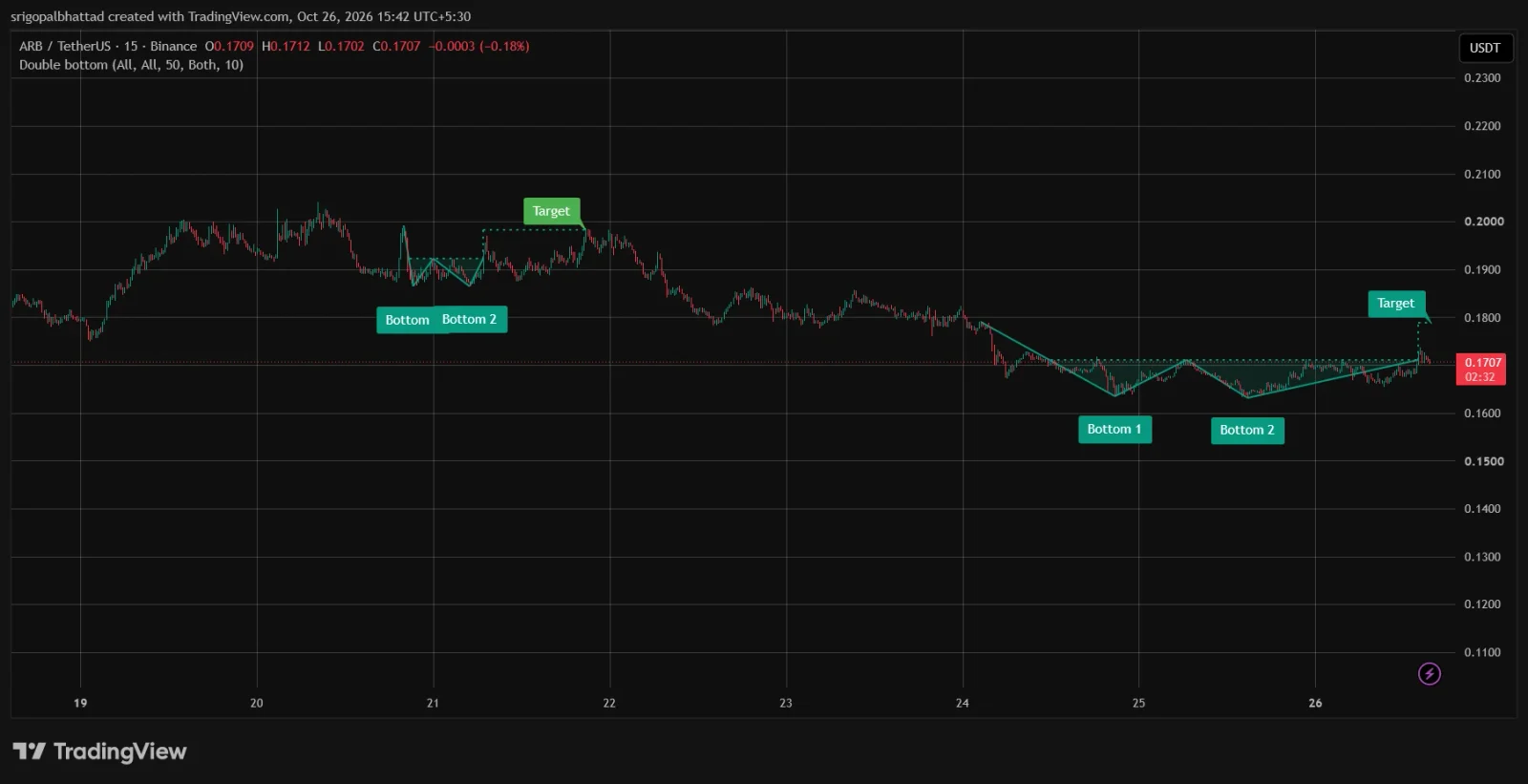This screenshot has width=1528, height=784.
Task: Click the Bottom 2 label near 0.1600
Action: coord(1247,430)
